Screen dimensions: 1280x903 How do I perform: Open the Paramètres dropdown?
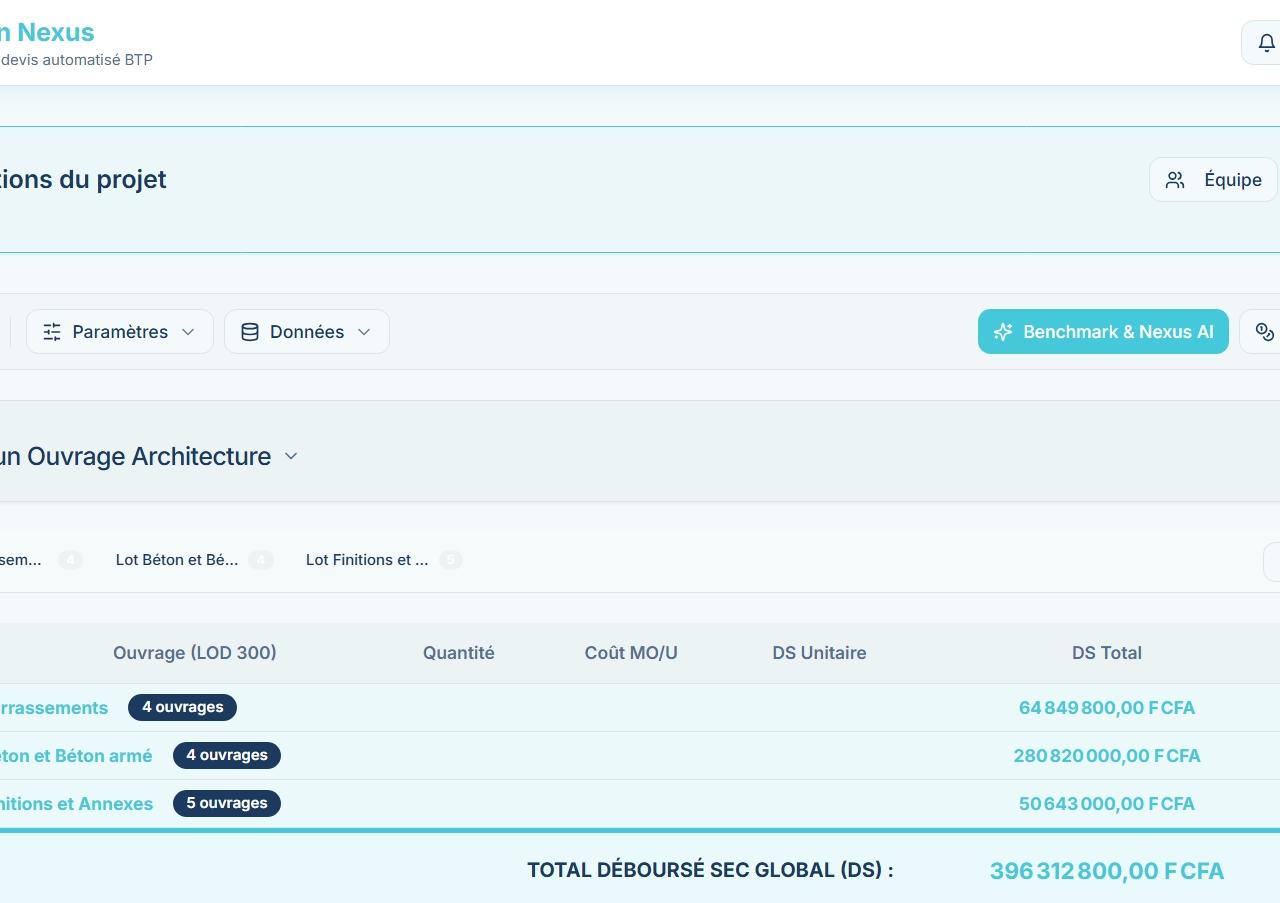(x=120, y=332)
